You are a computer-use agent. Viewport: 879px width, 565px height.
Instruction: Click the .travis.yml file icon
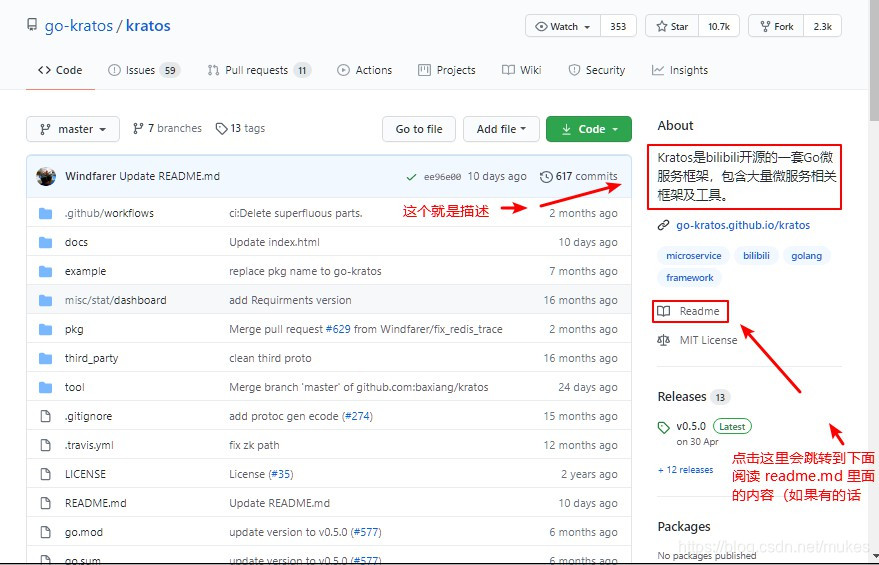pyautogui.click(x=45, y=445)
